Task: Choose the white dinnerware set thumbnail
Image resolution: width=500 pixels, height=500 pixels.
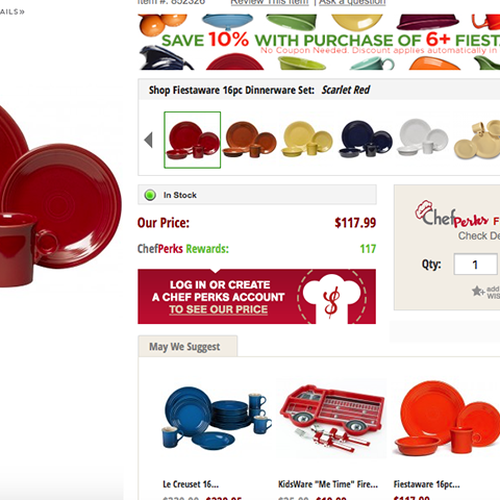Action: 423,137
